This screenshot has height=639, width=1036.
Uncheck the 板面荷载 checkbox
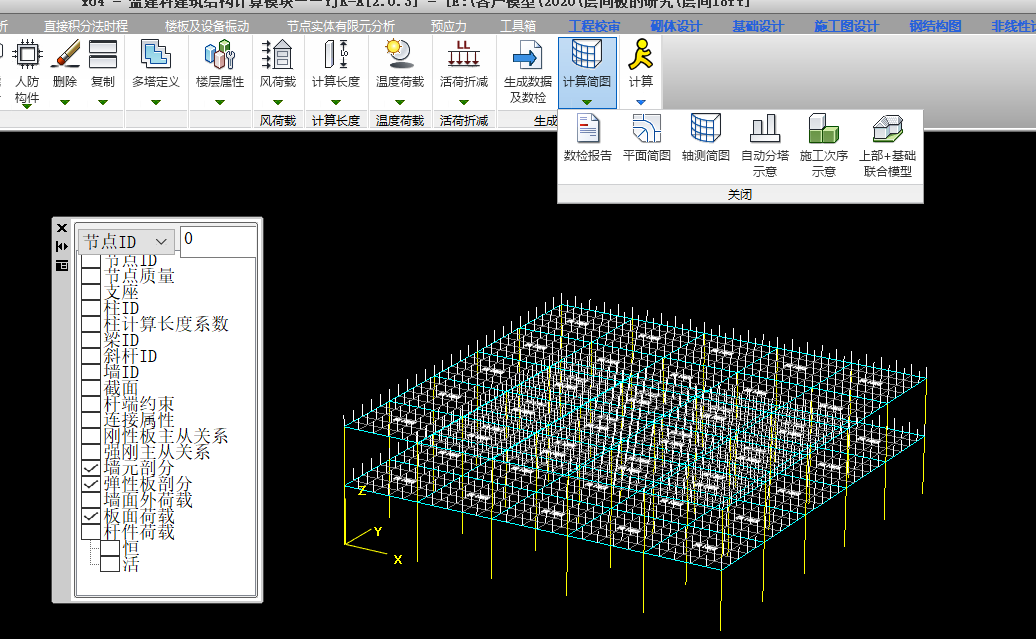91,516
